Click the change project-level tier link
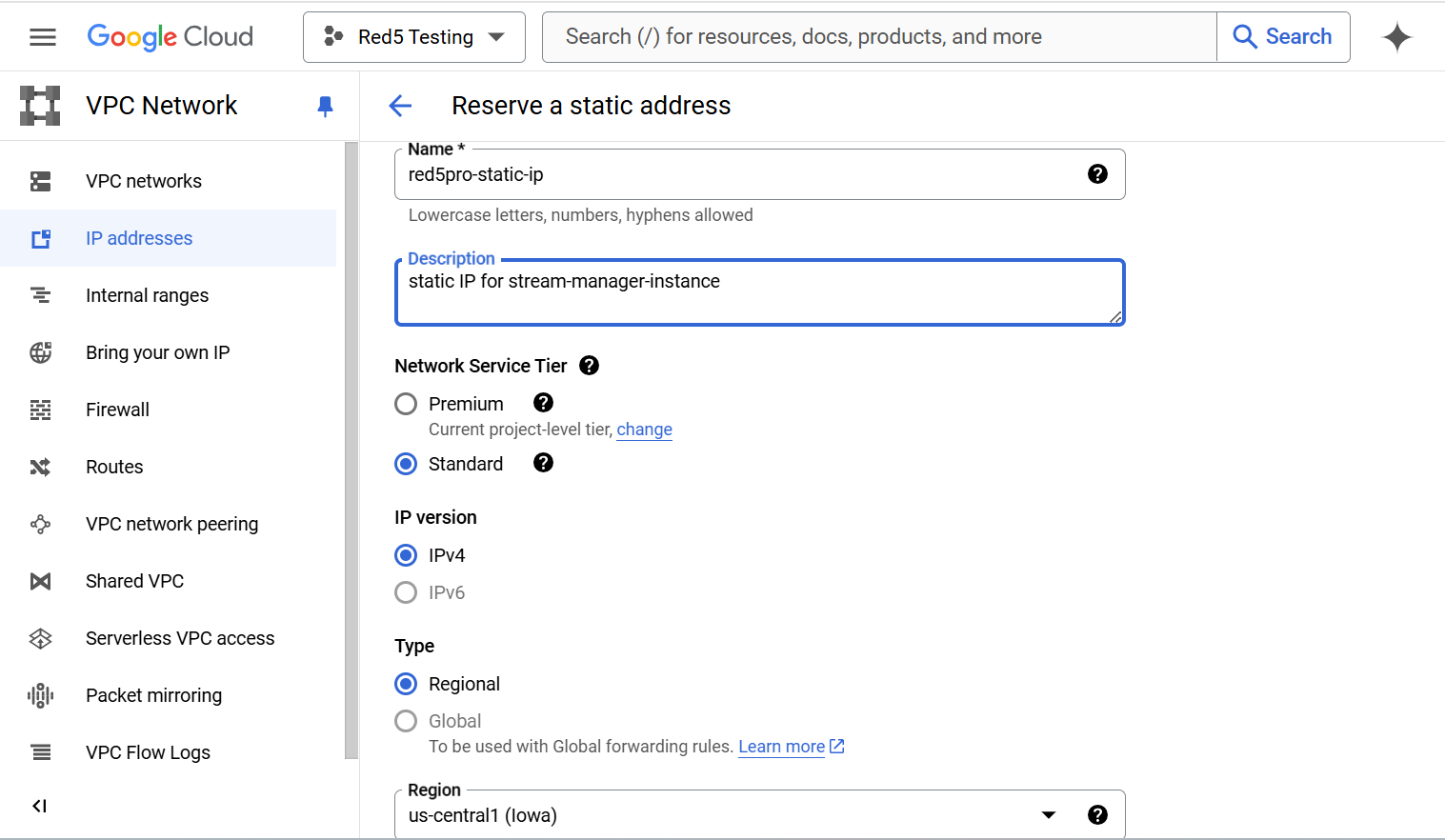The height and width of the screenshot is (840, 1445). click(x=645, y=430)
